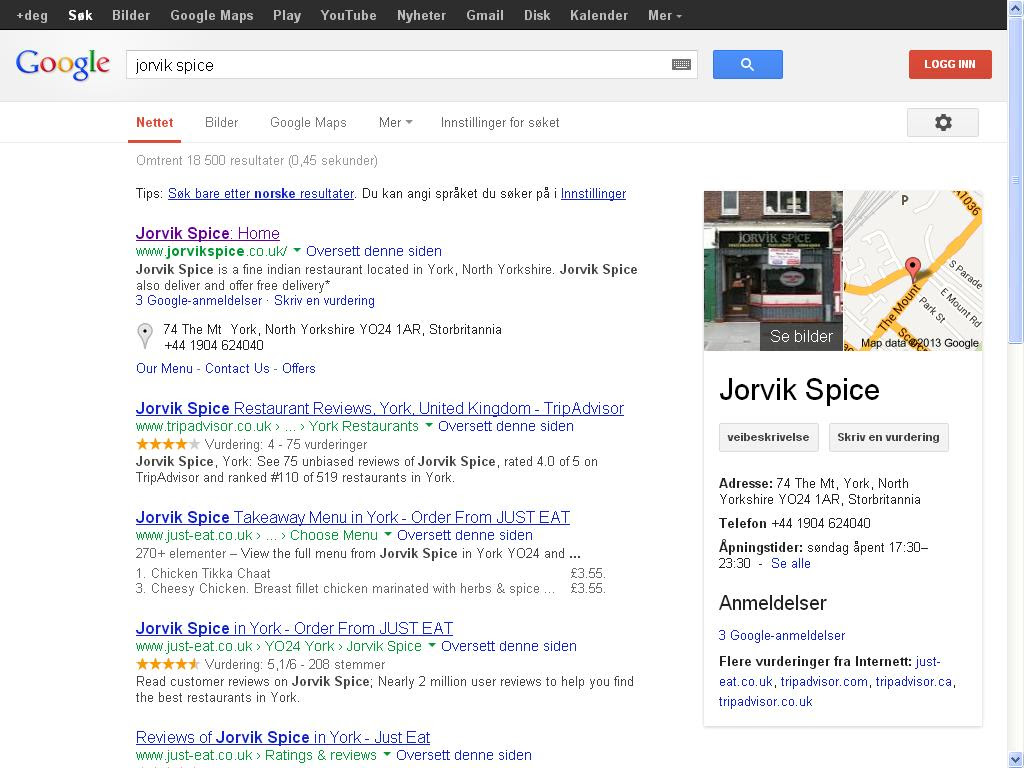Open Kalender from the top bar
Viewport: 1024px width, 768px height.
pyautogui.click(x=599, y=15)
